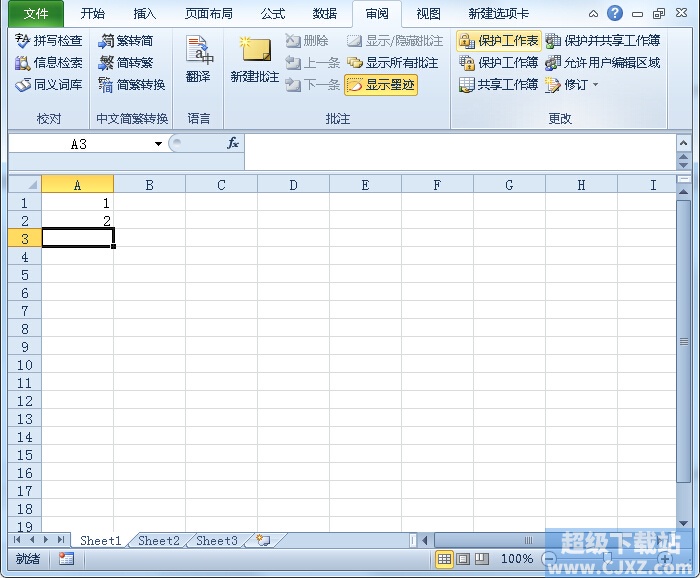Viewport: 700px width, 578px height.
Task: Click the 100% zoom level
Action: coord(517,559)
